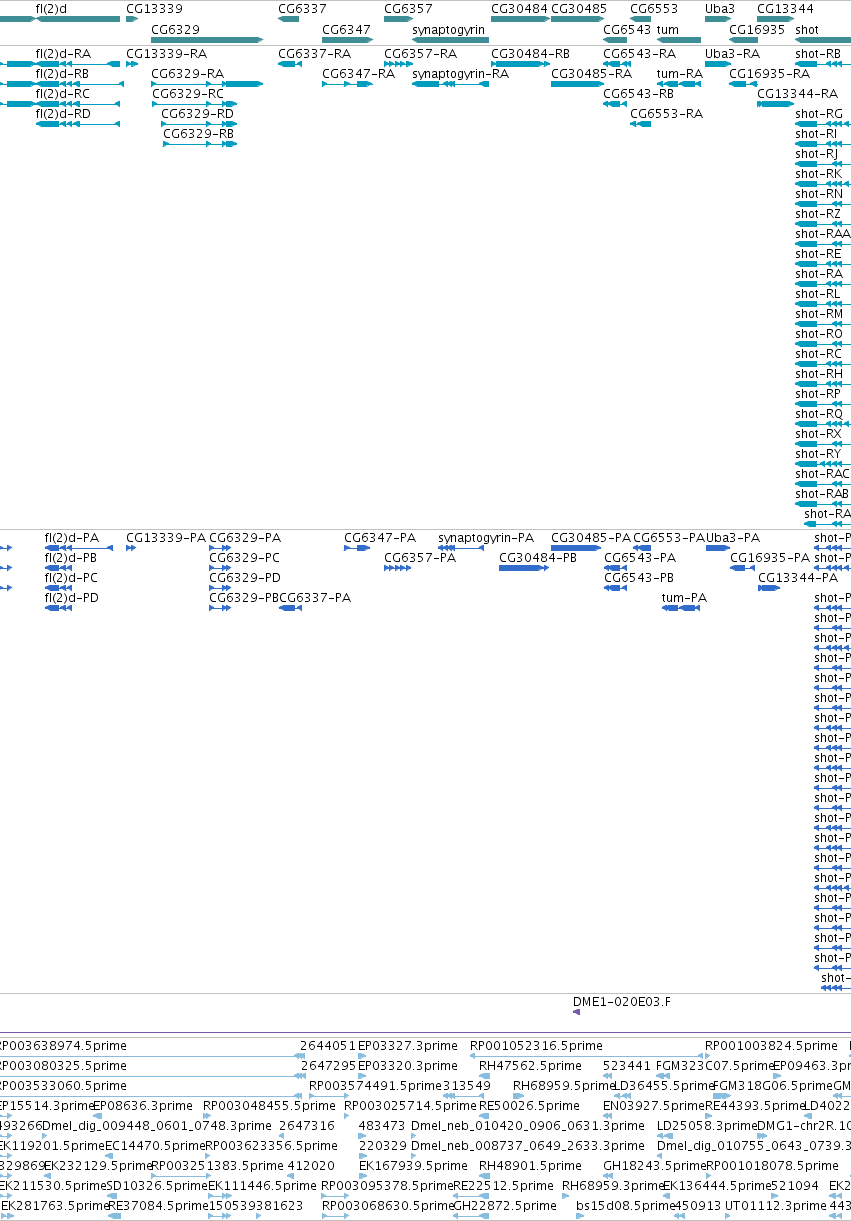
Task: Click transcript CG6553-RA
Action: click(666, 114)
